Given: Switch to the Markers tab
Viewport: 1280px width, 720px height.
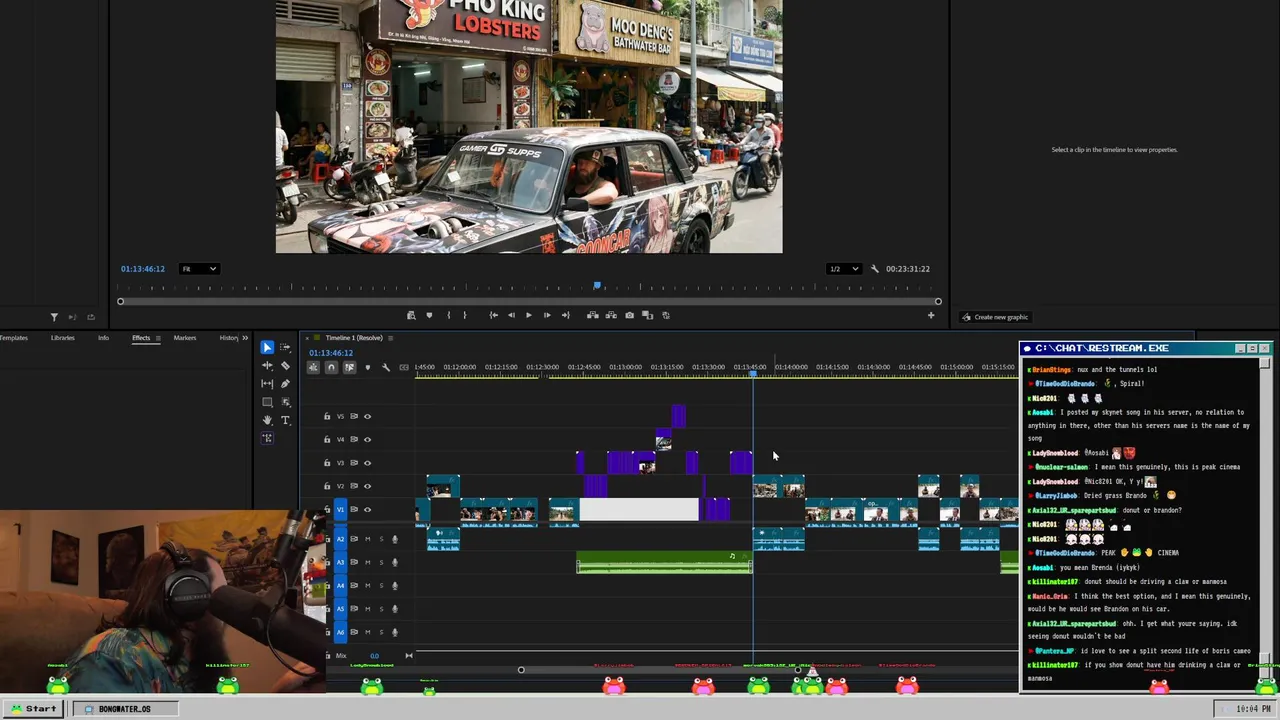Looking at the screenshot, I should [185, 338].
